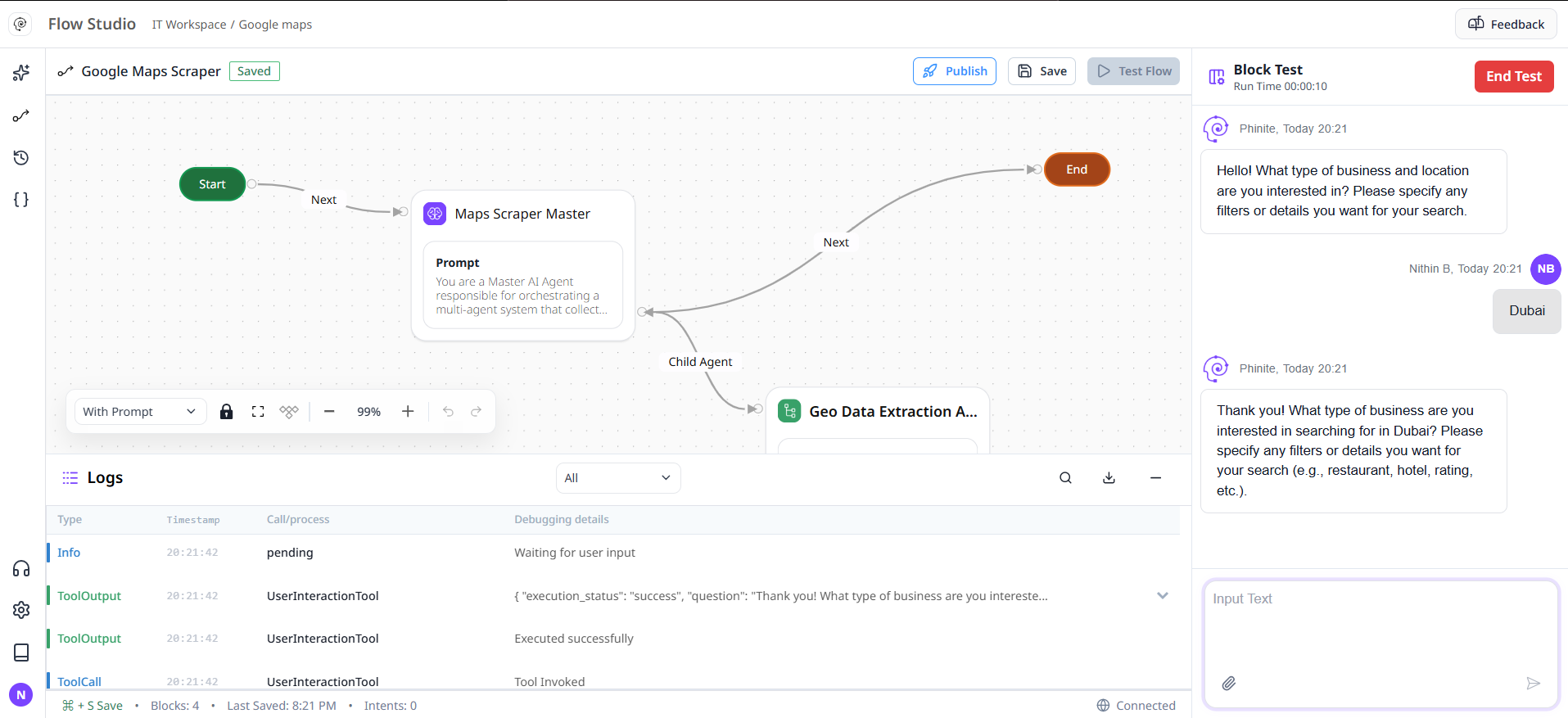The width and height of the screenshot is (1568, 718).
Task: Zoom in canvas with plus button
Action: pyautogui.click(x=408, y=412)
